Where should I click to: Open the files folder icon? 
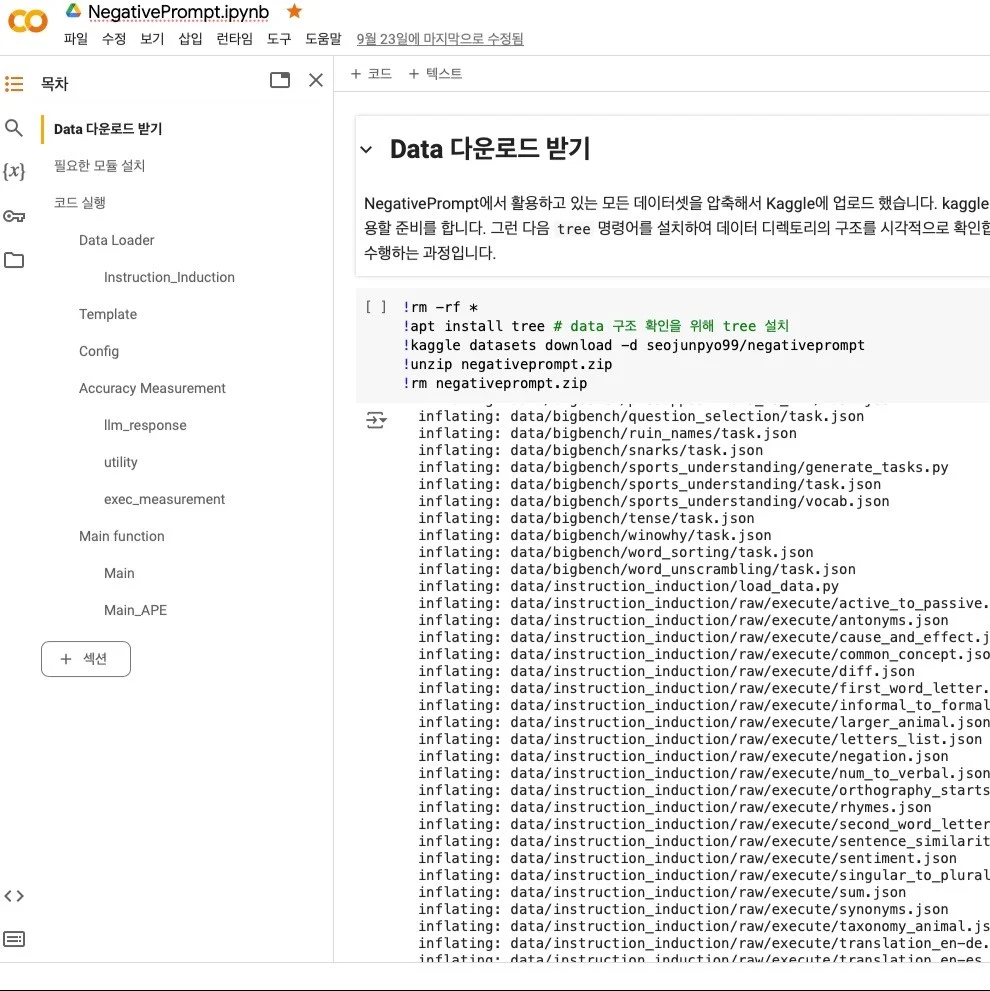[14, 260]
